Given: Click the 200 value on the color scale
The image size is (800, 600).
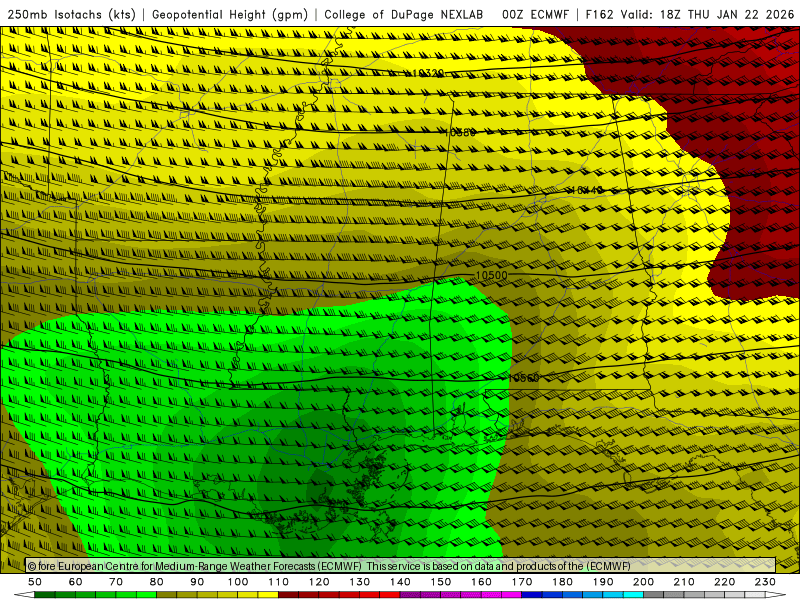Looking at the screenshot, I should coord(643,582).
